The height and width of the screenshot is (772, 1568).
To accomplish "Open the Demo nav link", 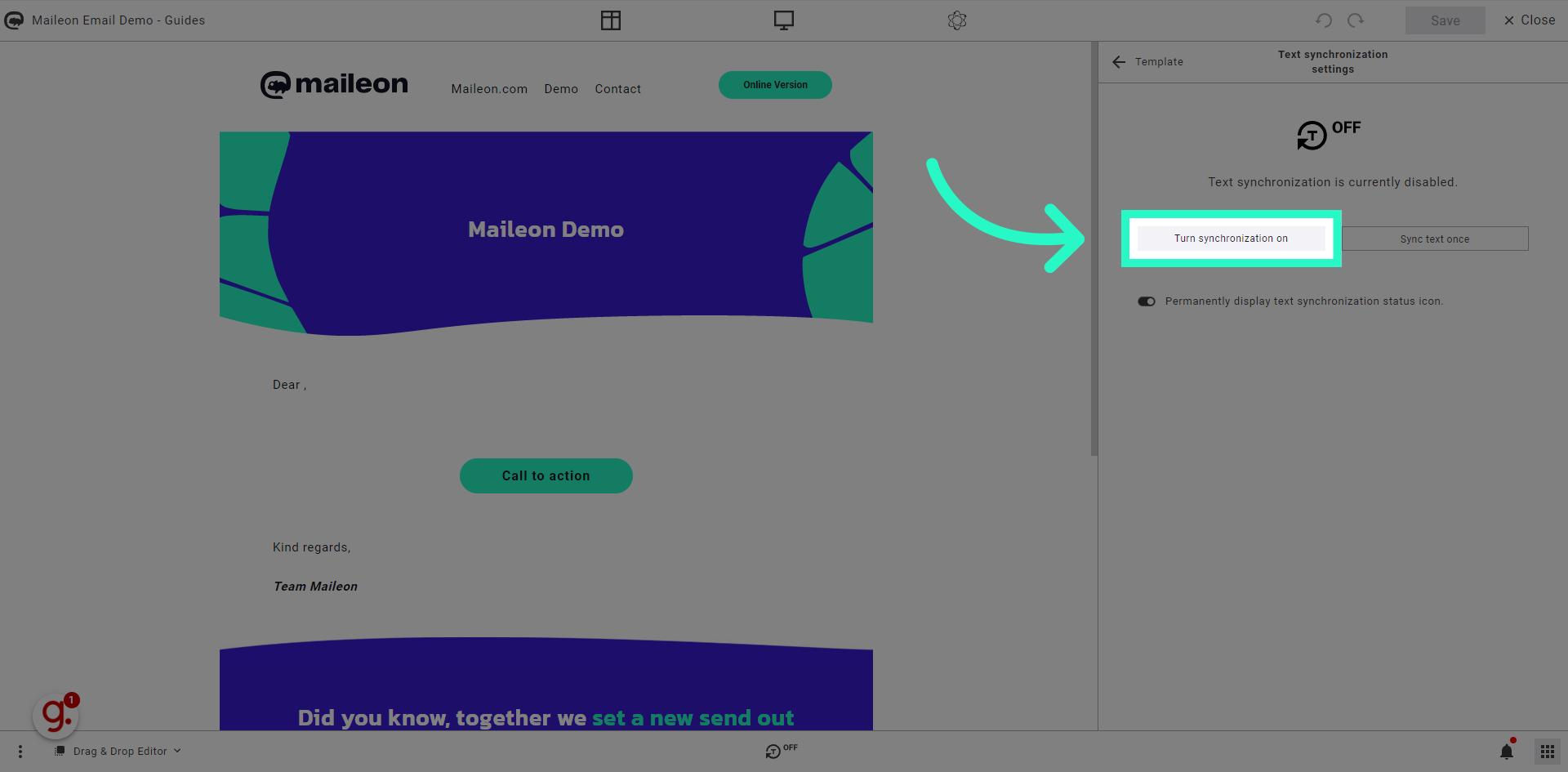I will click(x=561, y=89).
